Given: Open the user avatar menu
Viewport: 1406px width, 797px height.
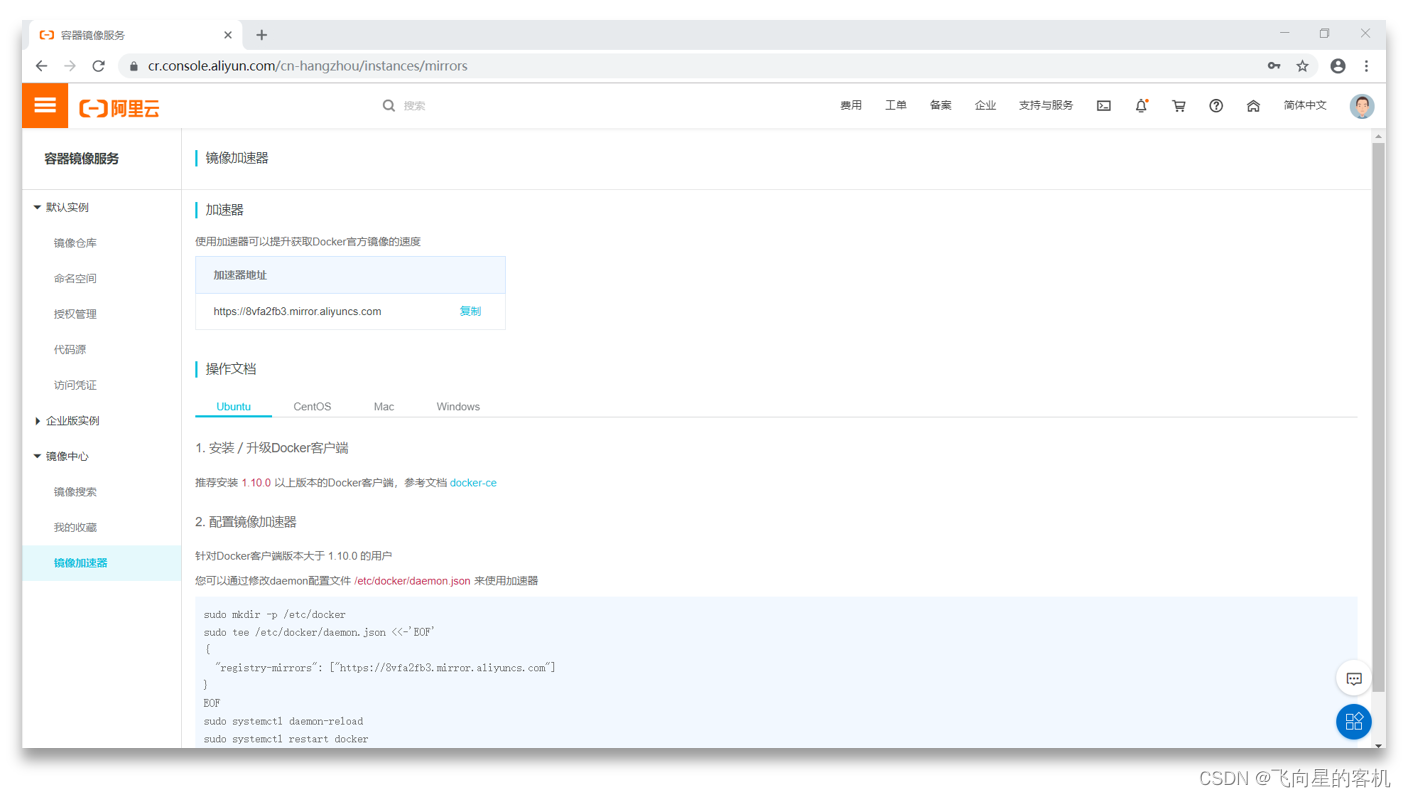Looking at the screenshot, I should 1362,106.
